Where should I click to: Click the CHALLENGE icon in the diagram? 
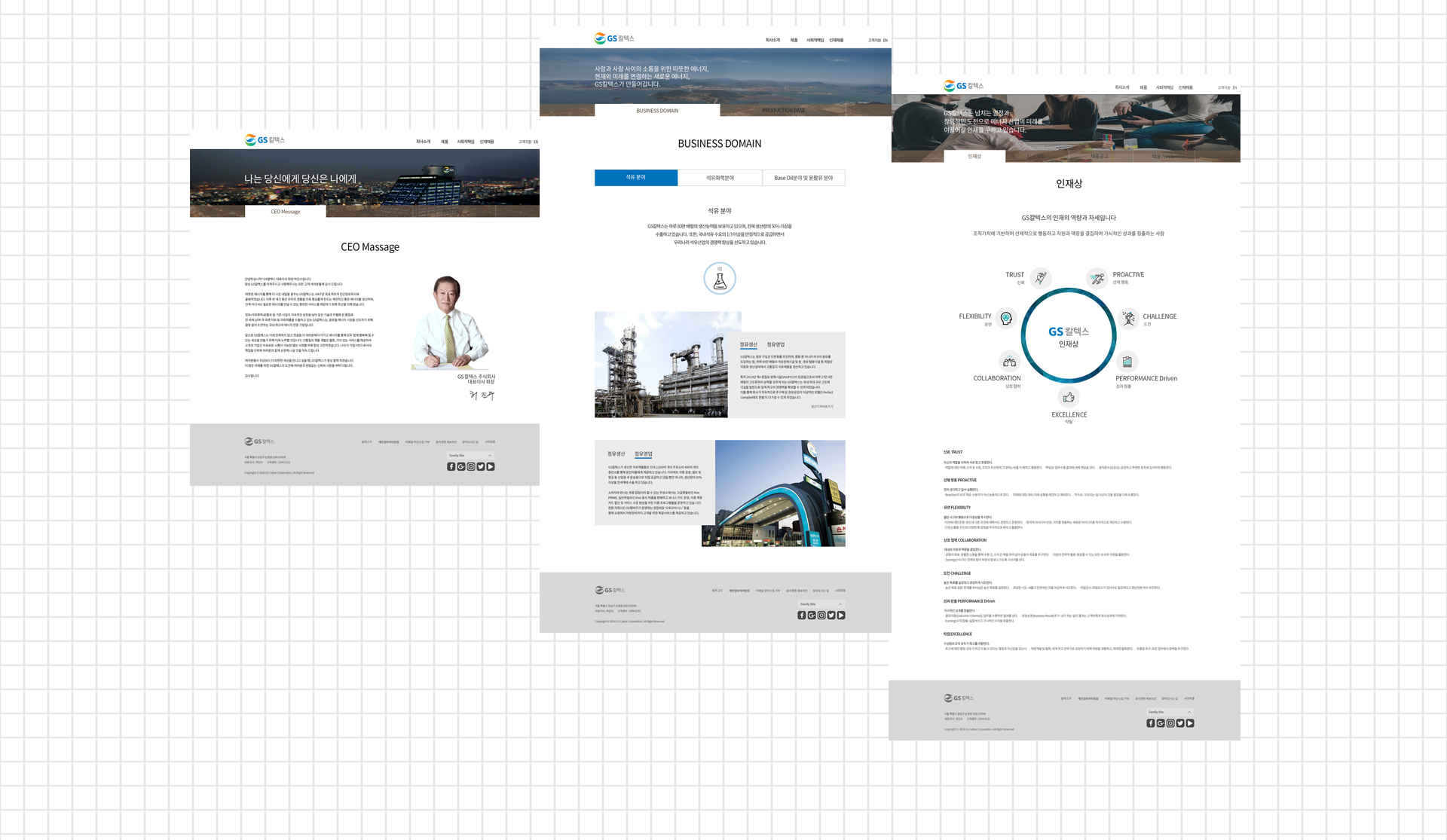click(x=1128, y=319)
